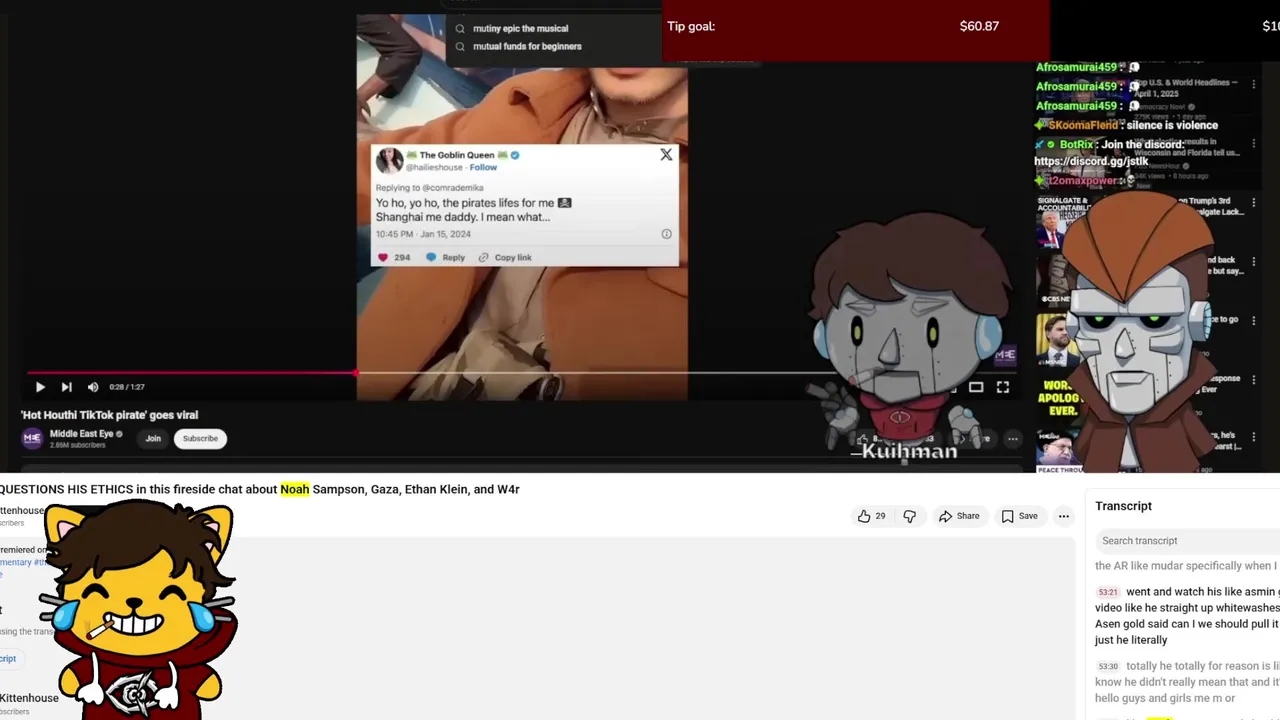Select 'mutiny epic the musical' search suggestion
Viewport: 1280px width, 720px height.
(520, 29)
